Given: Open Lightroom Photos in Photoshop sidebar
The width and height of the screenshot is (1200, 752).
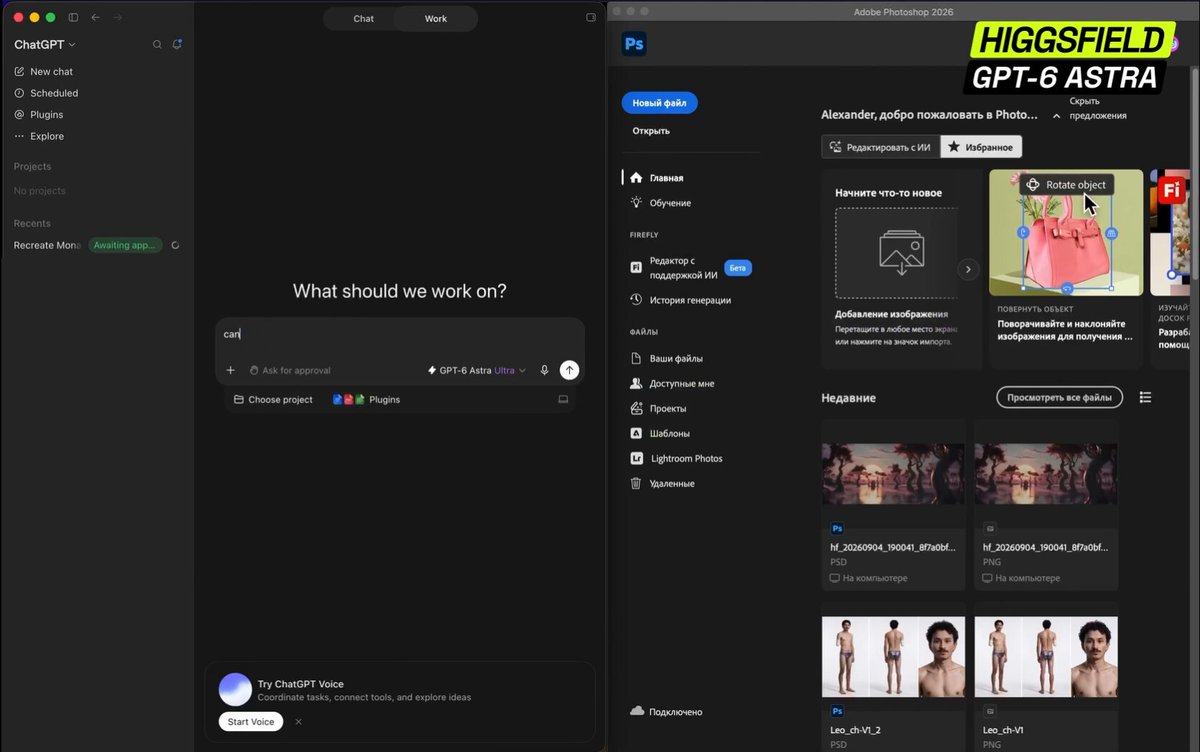Looking at the screenshot, I should pyautogui.click(x=675, y=459).
